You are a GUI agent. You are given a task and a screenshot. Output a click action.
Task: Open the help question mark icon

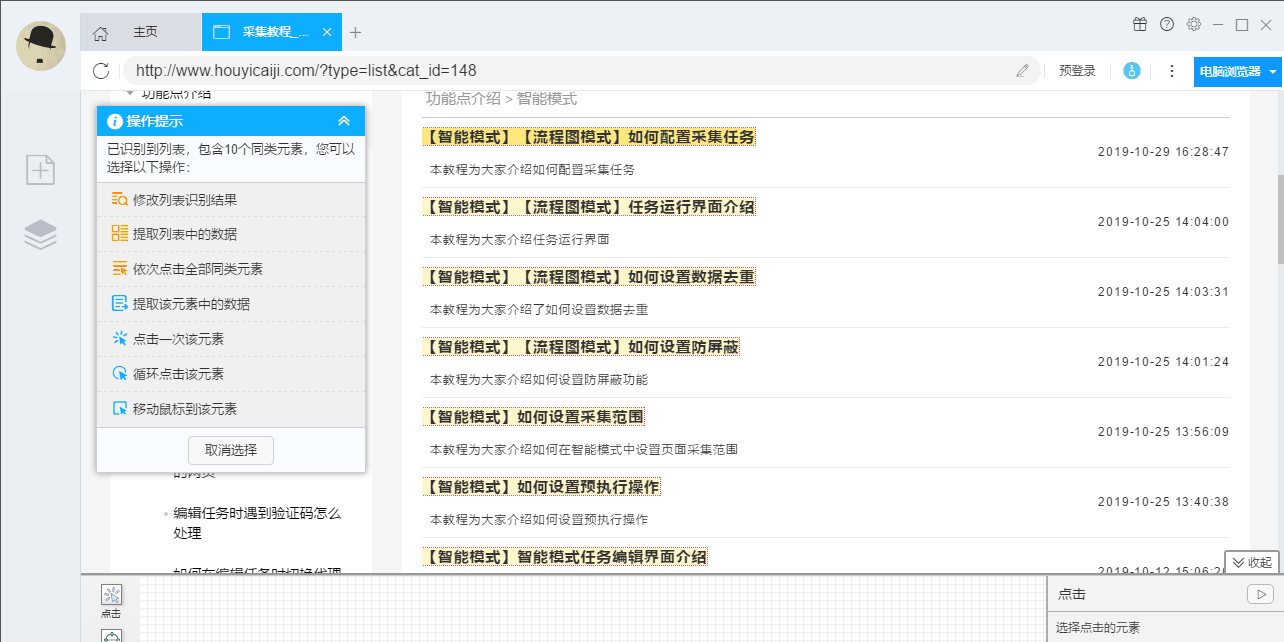(x=1166, y=24)
